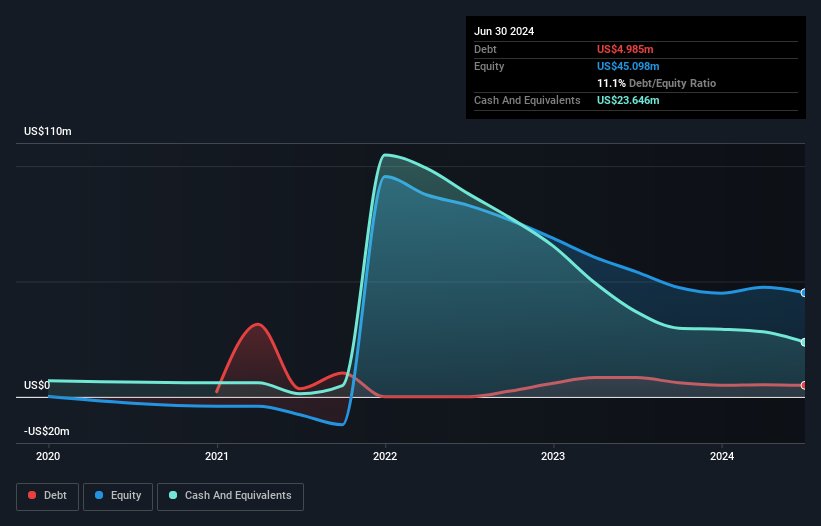Click the Jun 30 2024 tooltip date
The image size is (821, 526).
tap(504, 31)
